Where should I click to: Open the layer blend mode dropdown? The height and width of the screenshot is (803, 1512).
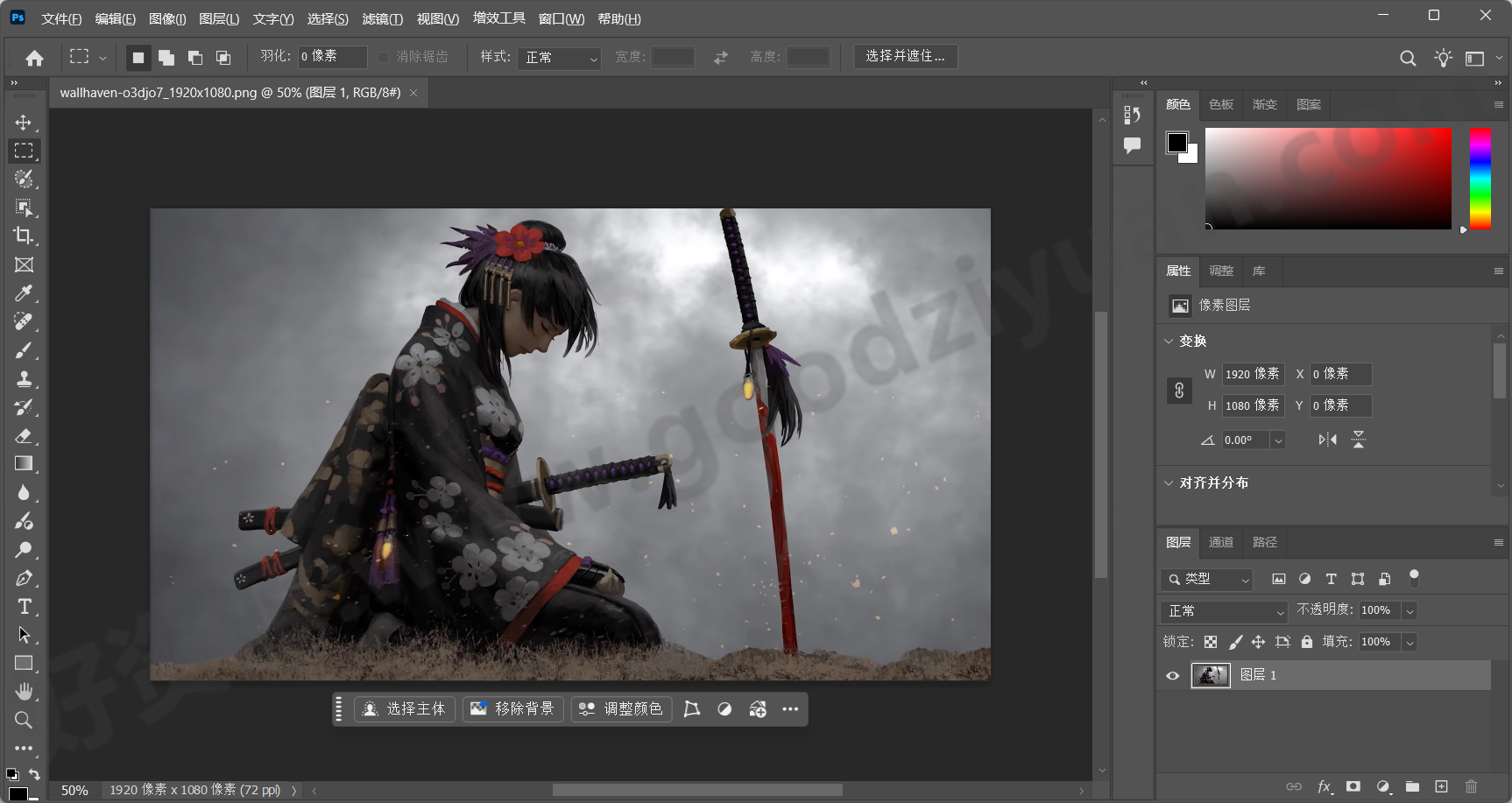[x=1223, y=610]
